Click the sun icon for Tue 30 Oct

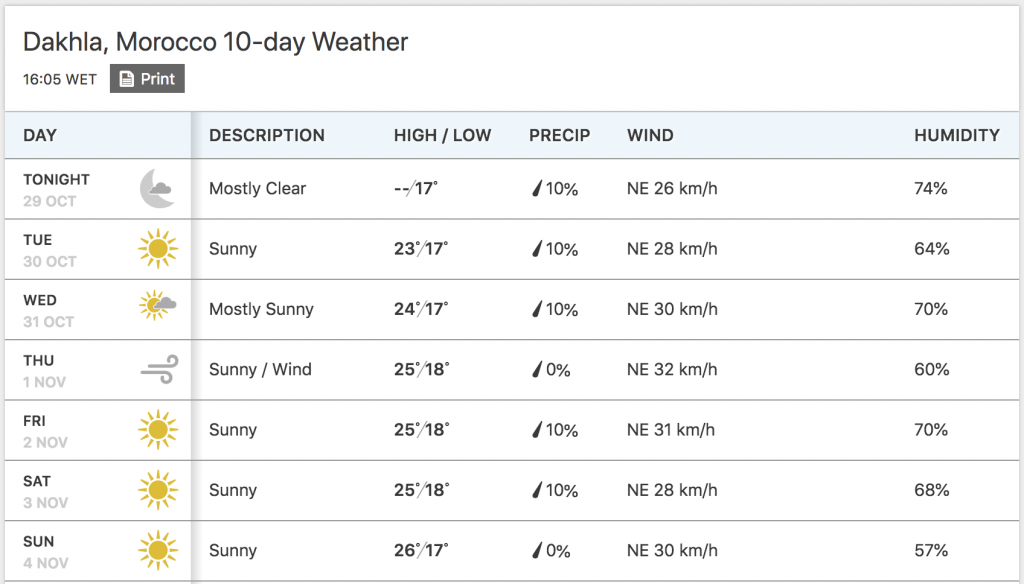[158, 248]
